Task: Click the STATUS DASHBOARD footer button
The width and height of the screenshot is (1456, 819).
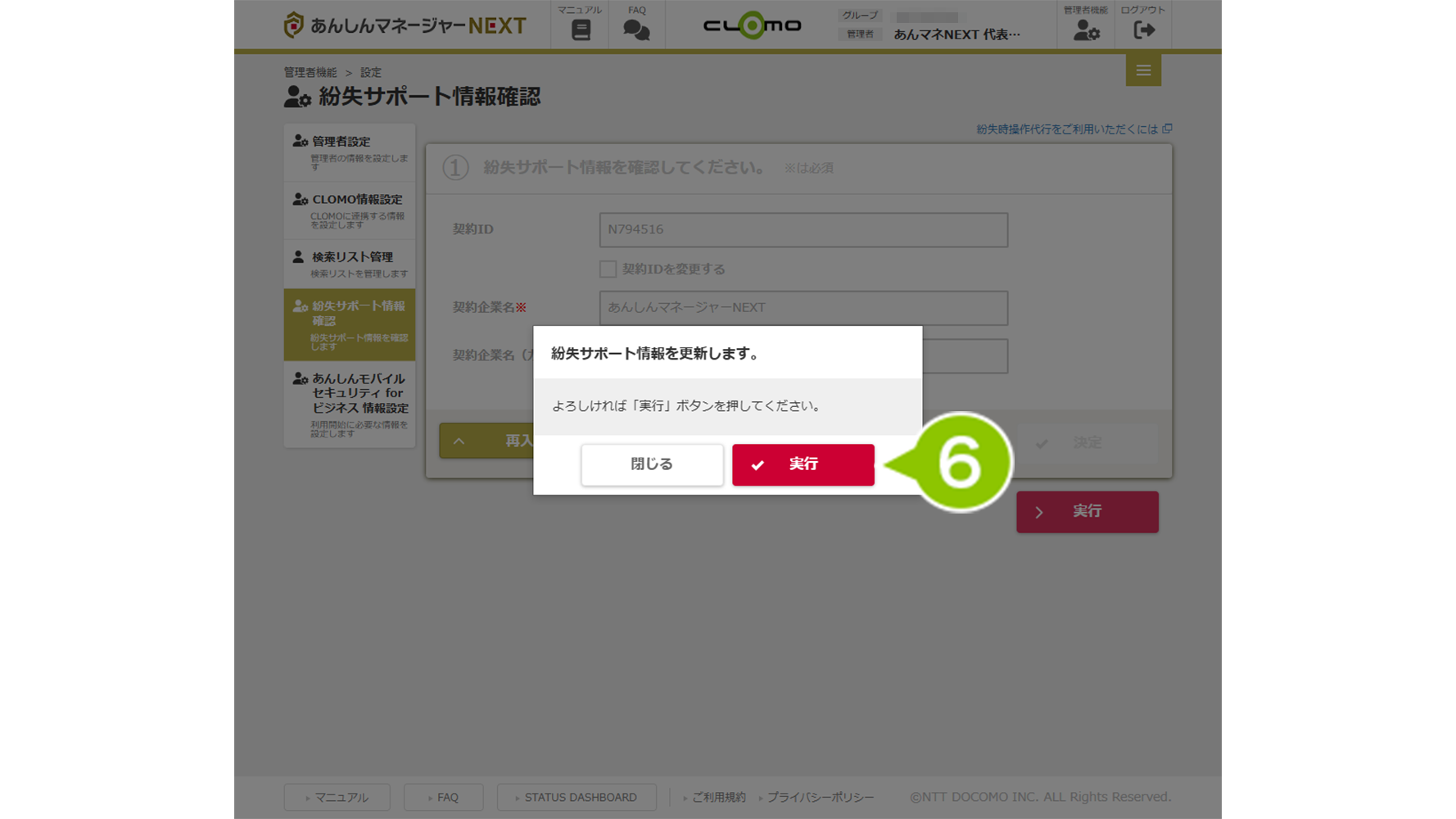Action: pos(577,797)
